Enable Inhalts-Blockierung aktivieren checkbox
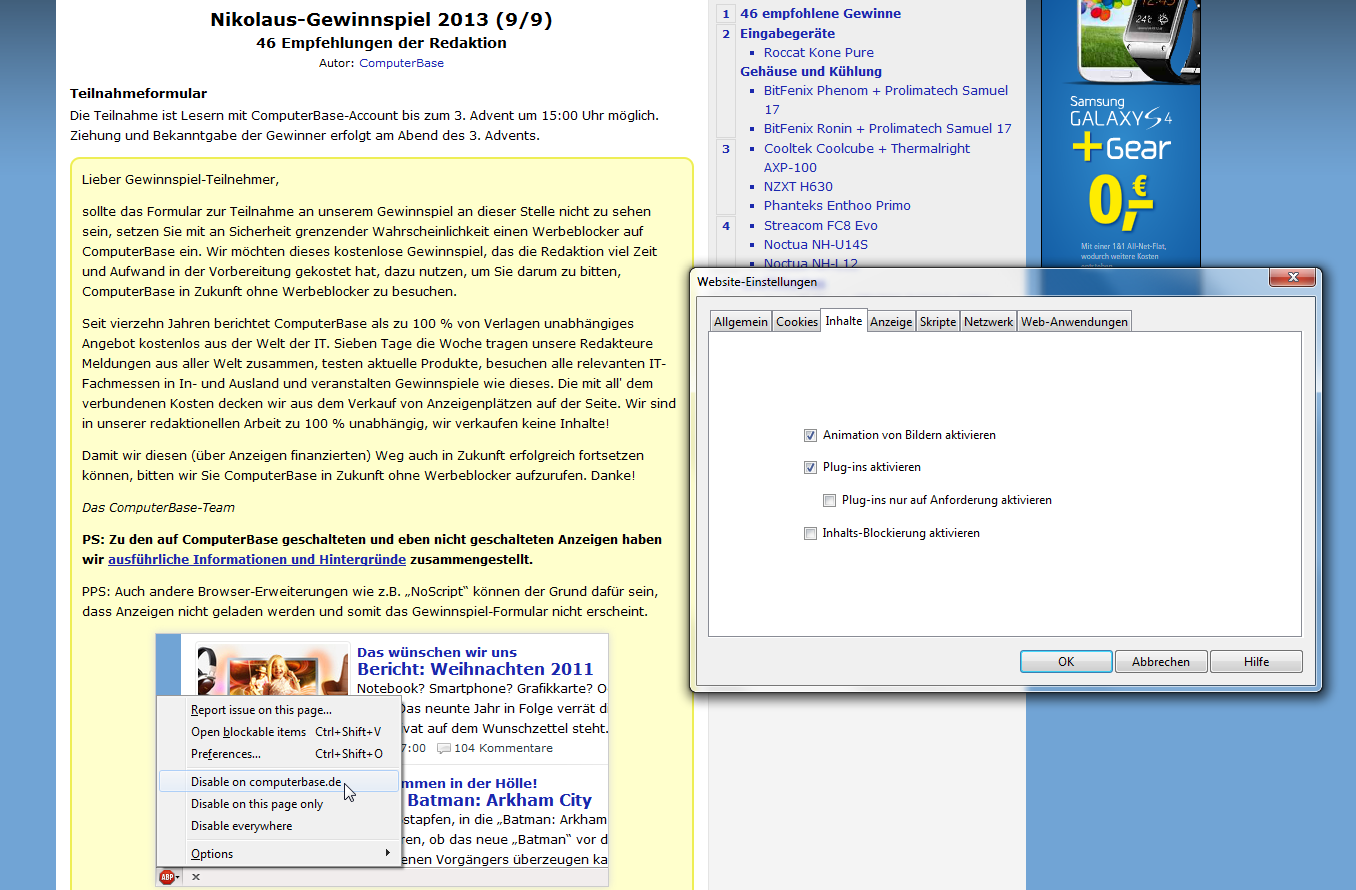This screenshot has height=890, width=1356. pyautogui.click(x=810, y=533)
